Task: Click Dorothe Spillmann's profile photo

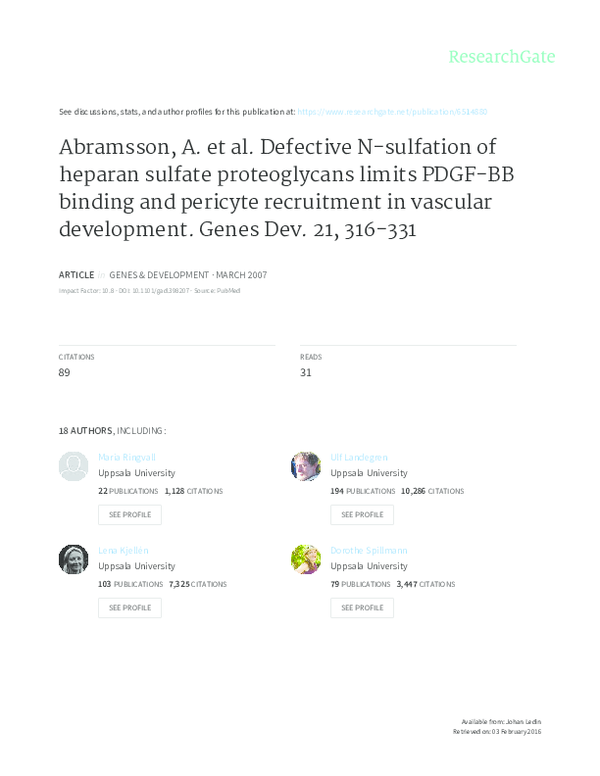Action: 306,560
